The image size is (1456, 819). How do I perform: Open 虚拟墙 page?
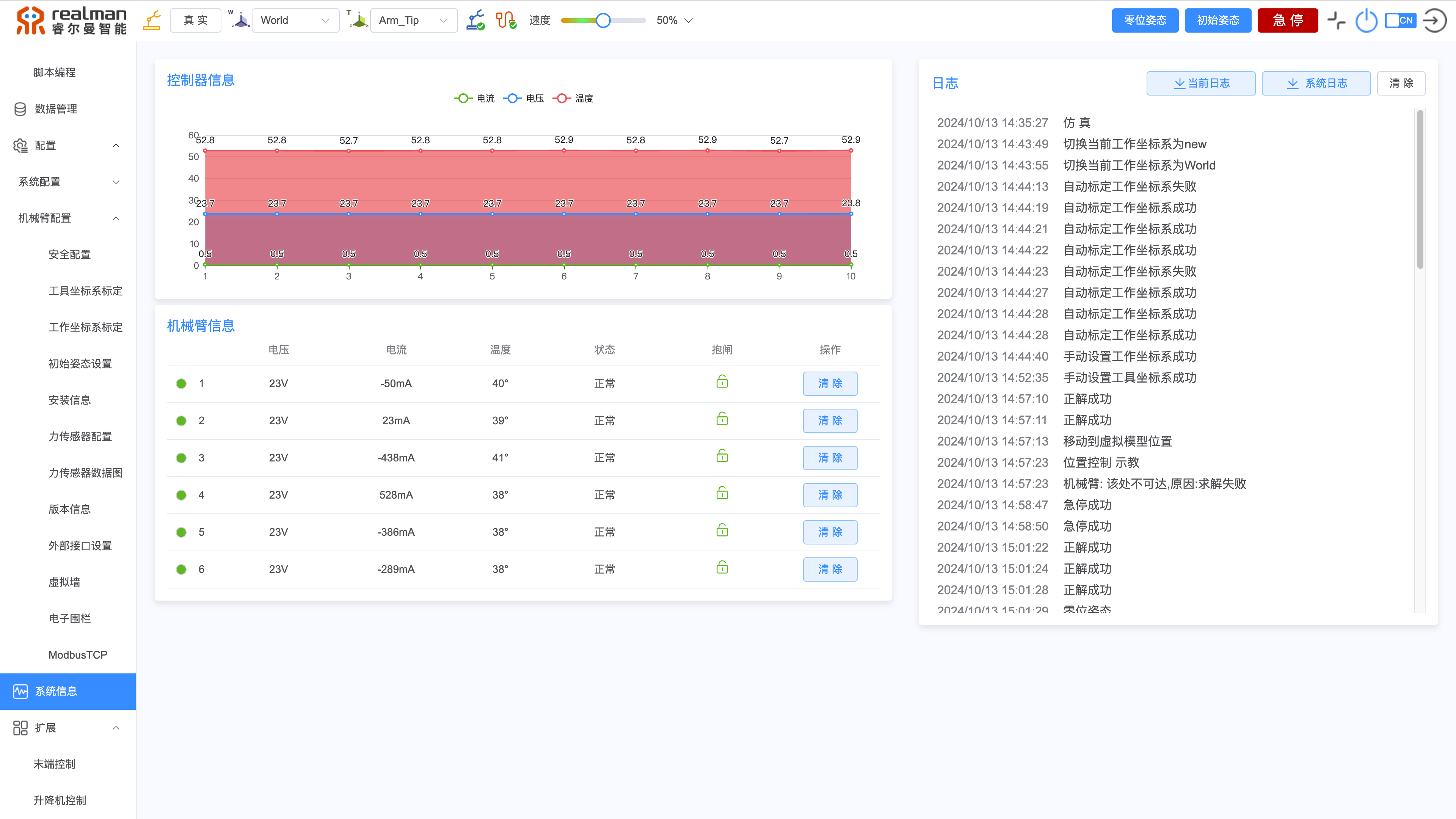pos(64,582)
